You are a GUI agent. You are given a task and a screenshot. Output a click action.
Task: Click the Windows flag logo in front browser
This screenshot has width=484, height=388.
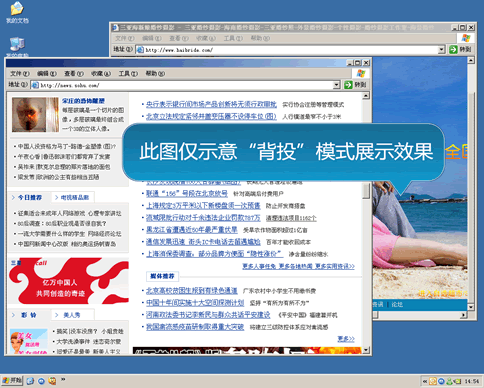(x=361, y=73)
